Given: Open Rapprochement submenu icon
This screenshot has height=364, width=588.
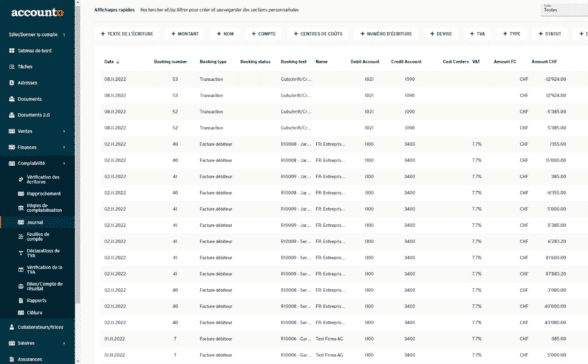Looking at the screenshot, I should tap(21, 193).
